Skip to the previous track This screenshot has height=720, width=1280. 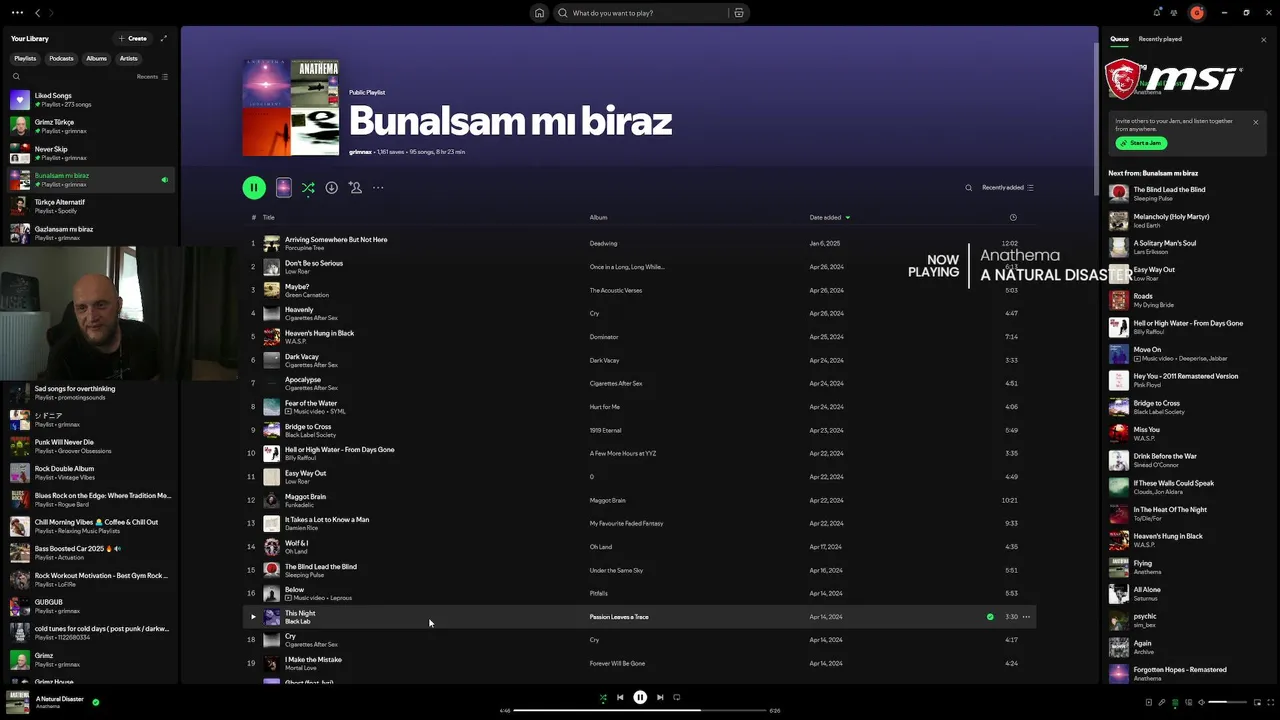click(620, 698)
